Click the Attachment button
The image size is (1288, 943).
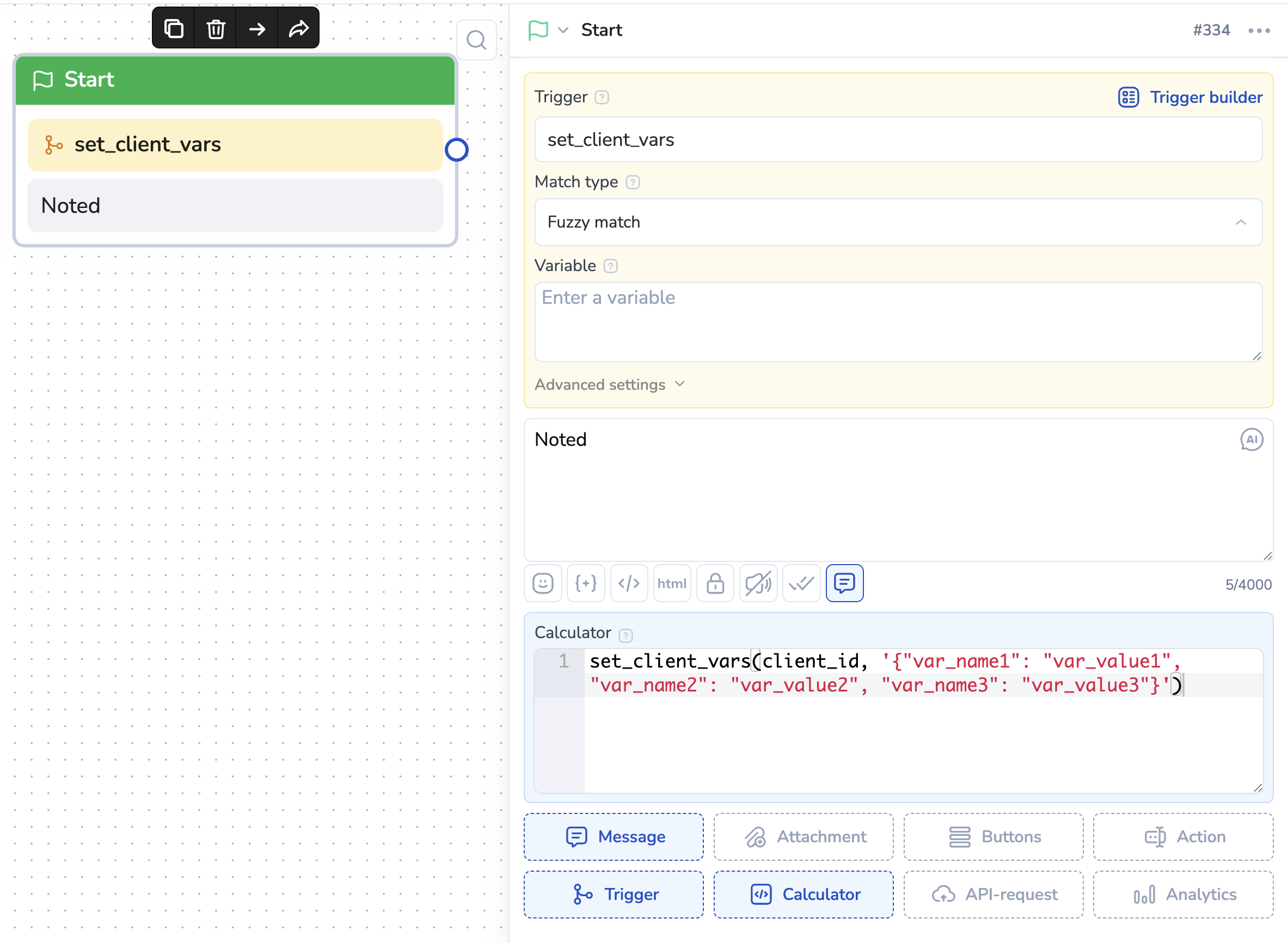tap(804, 837)
